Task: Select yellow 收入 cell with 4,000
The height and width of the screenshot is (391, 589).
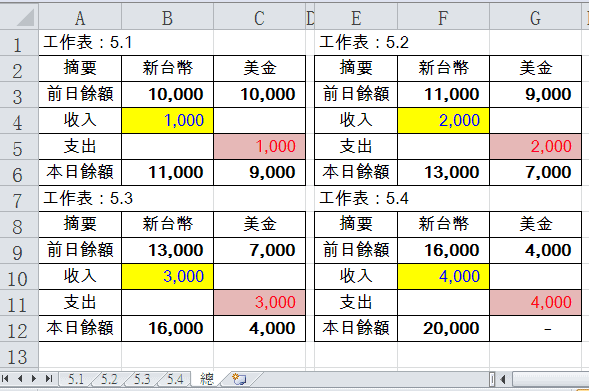Action: click(x=443, y=276)
